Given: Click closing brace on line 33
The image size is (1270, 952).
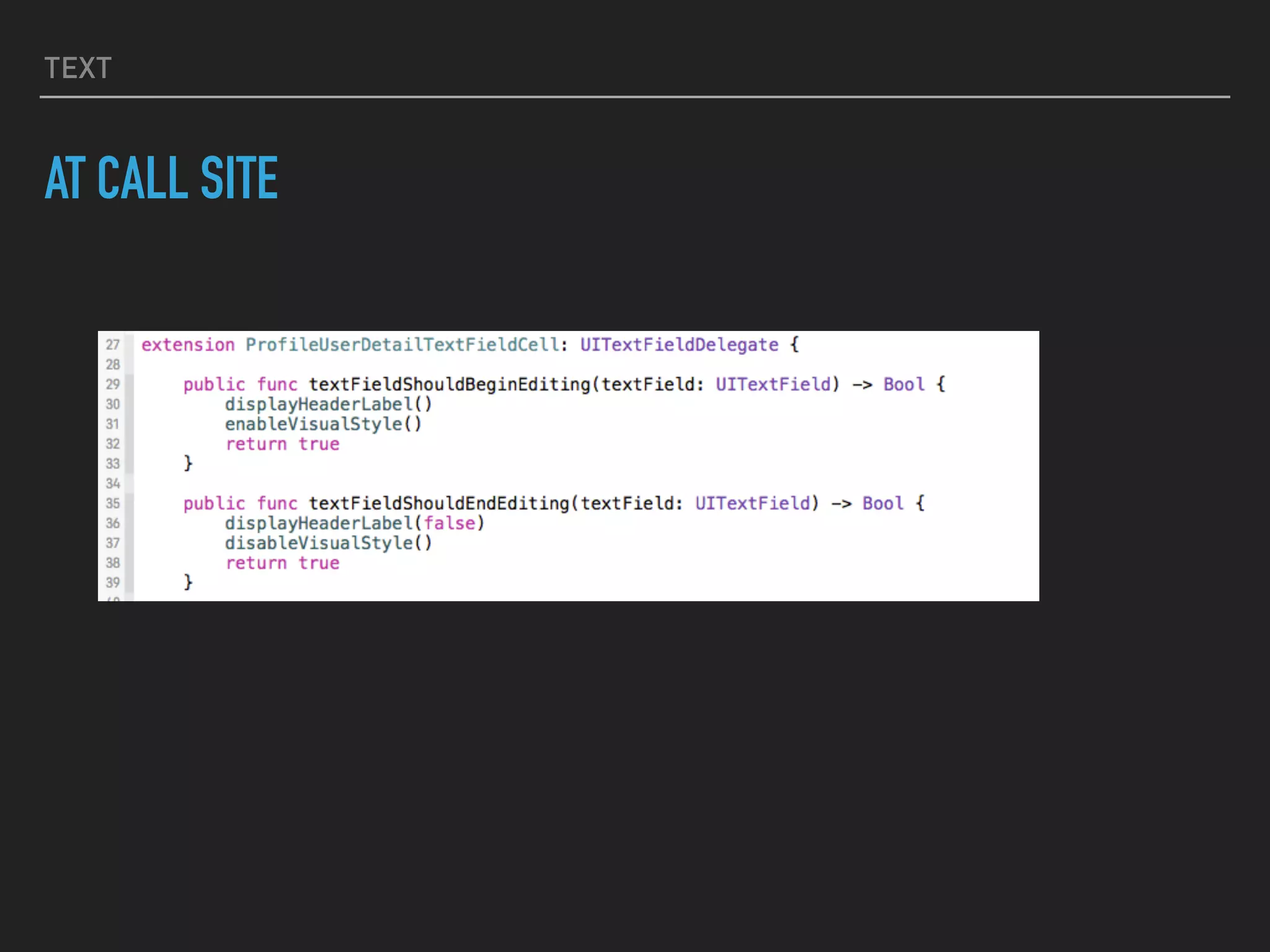Looking at the screenshot, I should pos(188,463).
